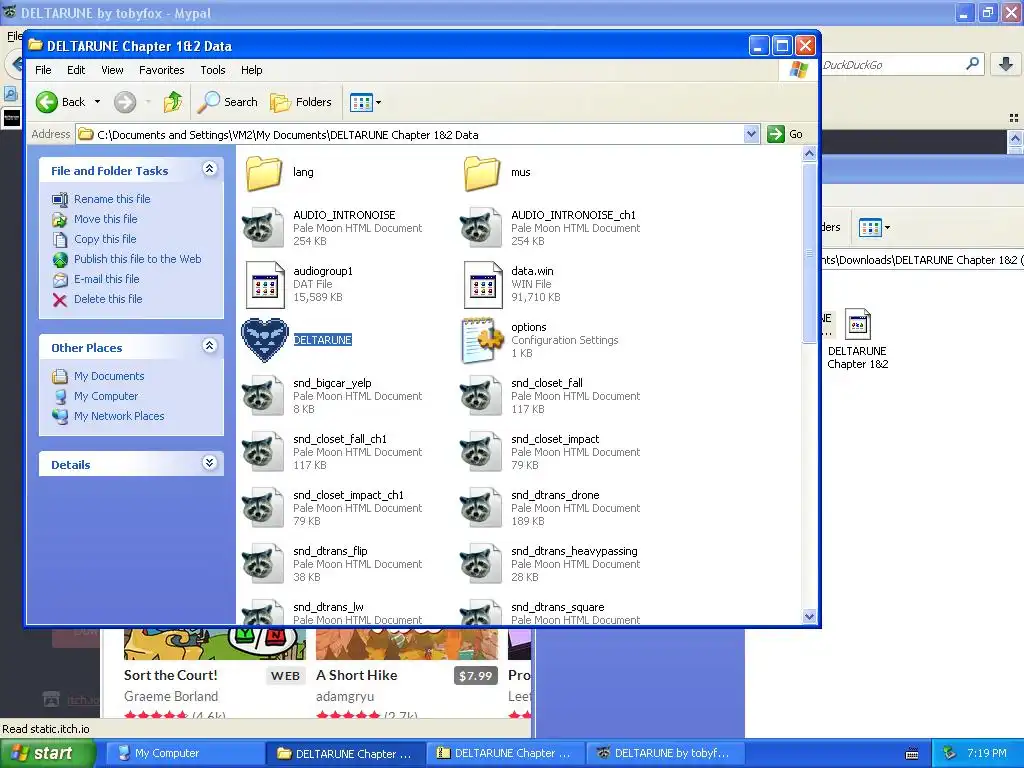Screen dimensions: 1024x768
Task: Select DELTARUNE Chapter 1&2 file in background window
Action: [857, 340]
